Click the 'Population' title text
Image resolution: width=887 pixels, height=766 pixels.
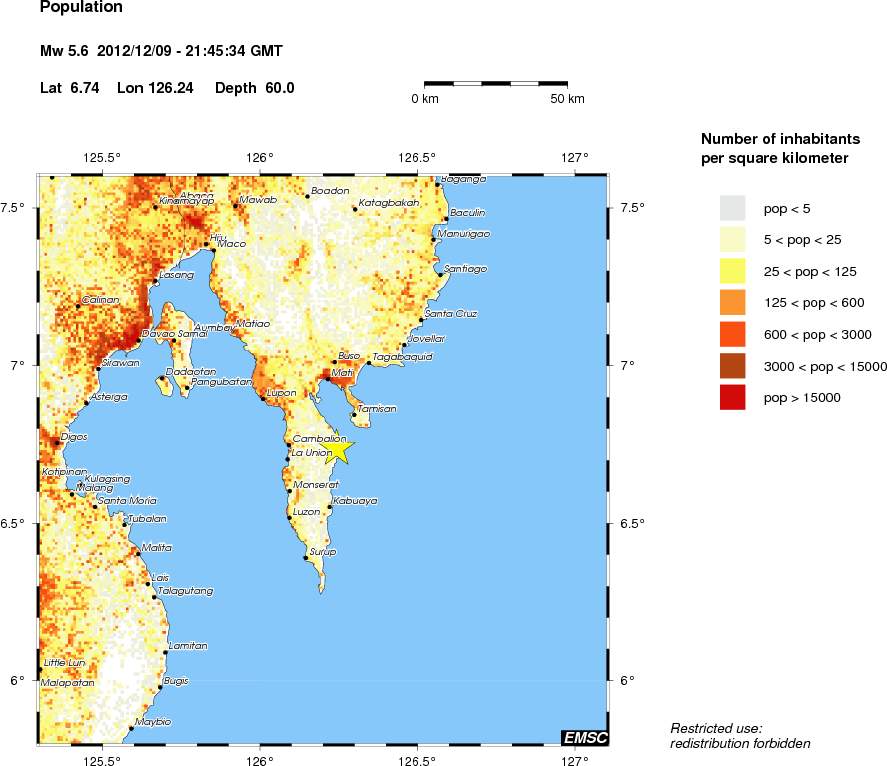81,7
